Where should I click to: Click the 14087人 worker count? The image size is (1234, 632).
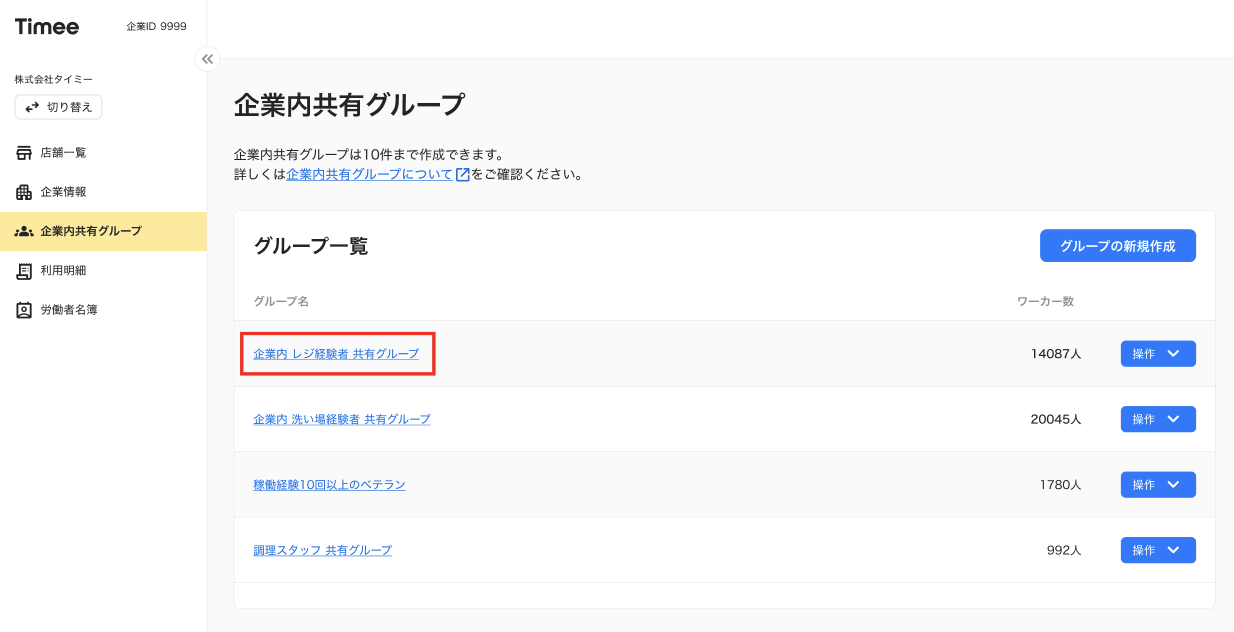click(x=1056, y=354)
